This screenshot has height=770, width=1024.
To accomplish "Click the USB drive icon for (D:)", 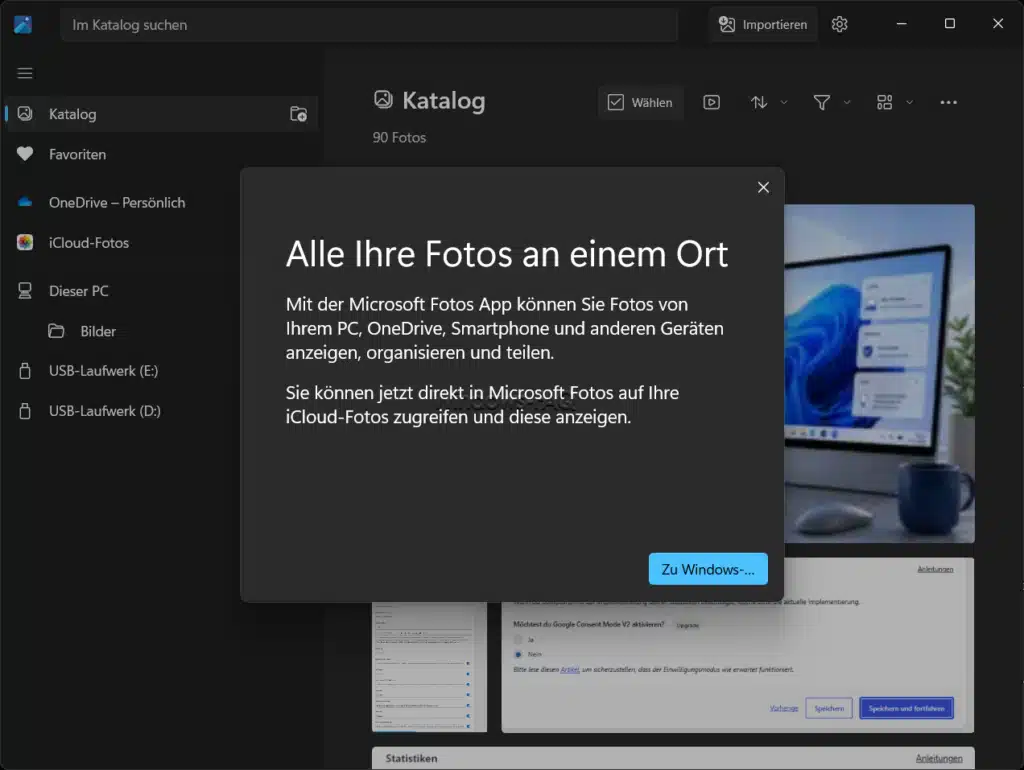I will pos(25,411).
